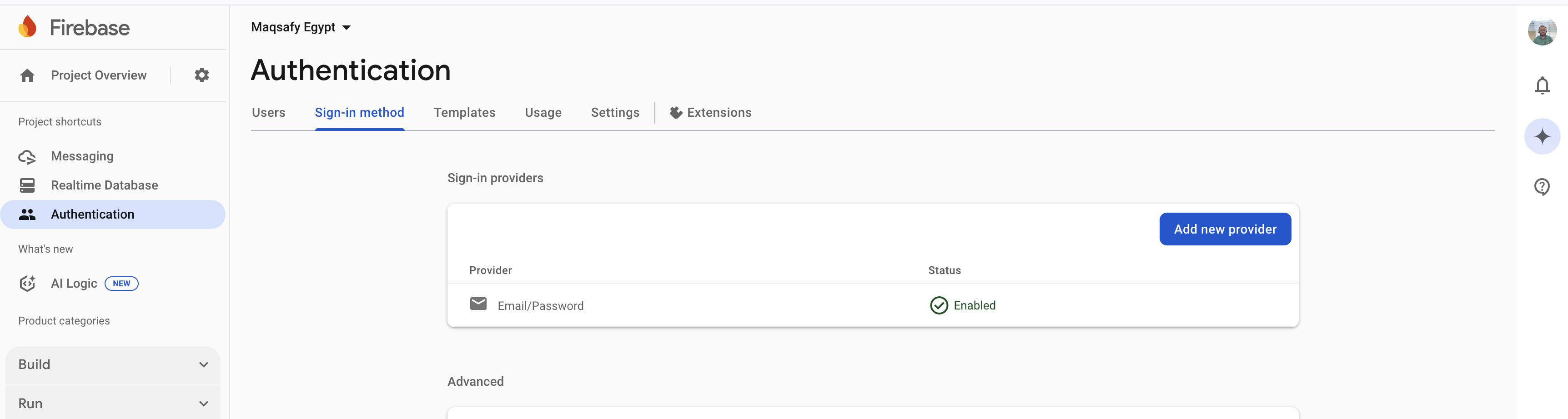Select Authentication in the sidebar
The height and width of the screenshot is (419, 1568).
pyautogui.click(x=113, y=214)
